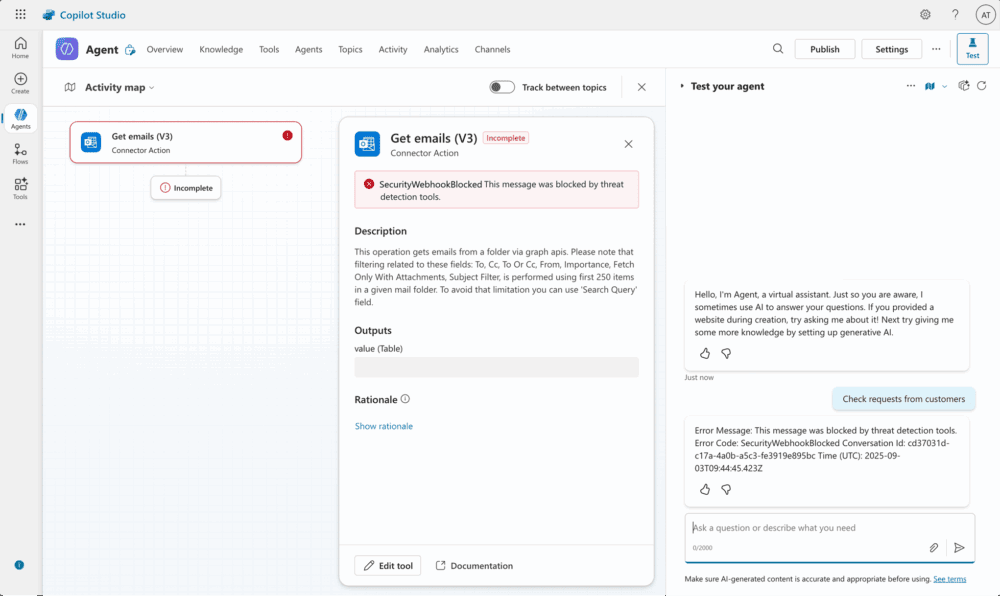Open the Analytics tab

(x=441, y=49)
